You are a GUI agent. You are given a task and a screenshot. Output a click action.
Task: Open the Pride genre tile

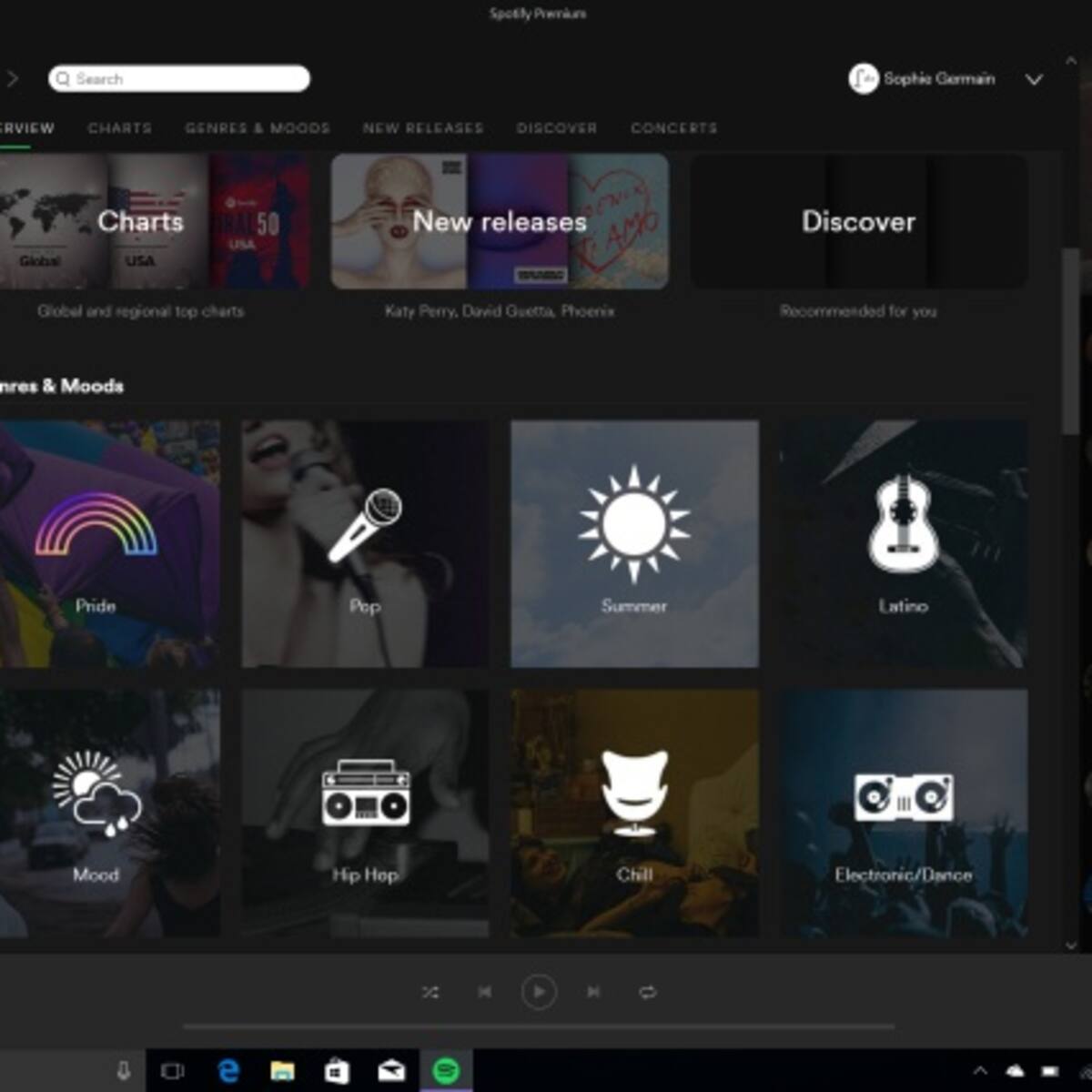[109, 543]
